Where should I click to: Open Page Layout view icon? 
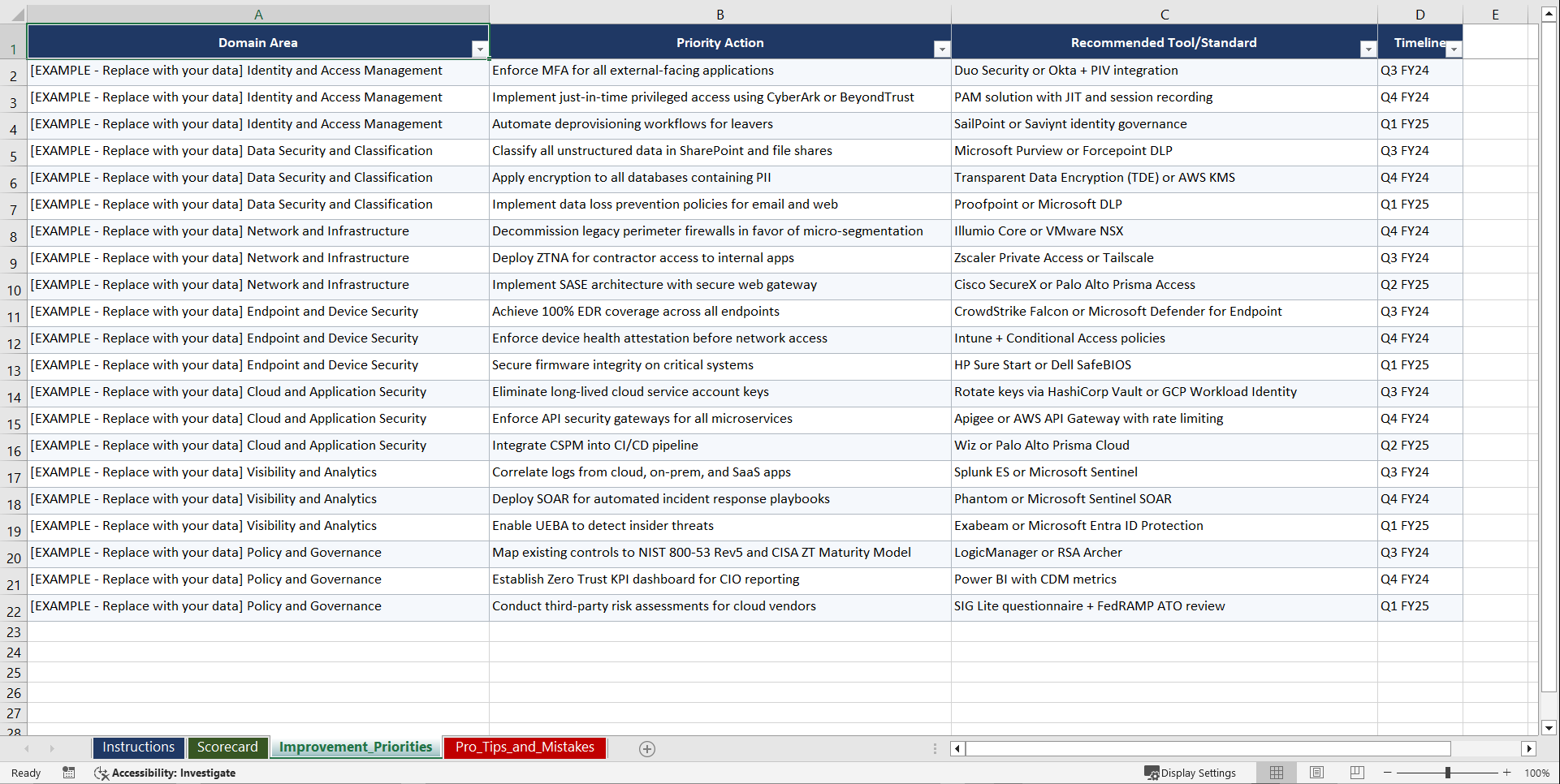[x=1316, y=773]
